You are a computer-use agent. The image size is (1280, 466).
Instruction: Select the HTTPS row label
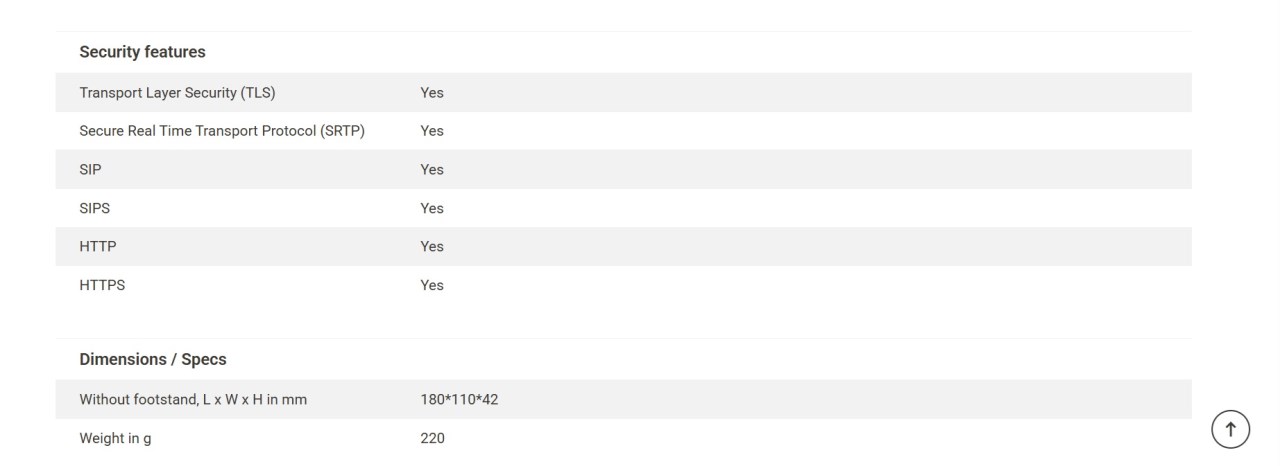102,285
